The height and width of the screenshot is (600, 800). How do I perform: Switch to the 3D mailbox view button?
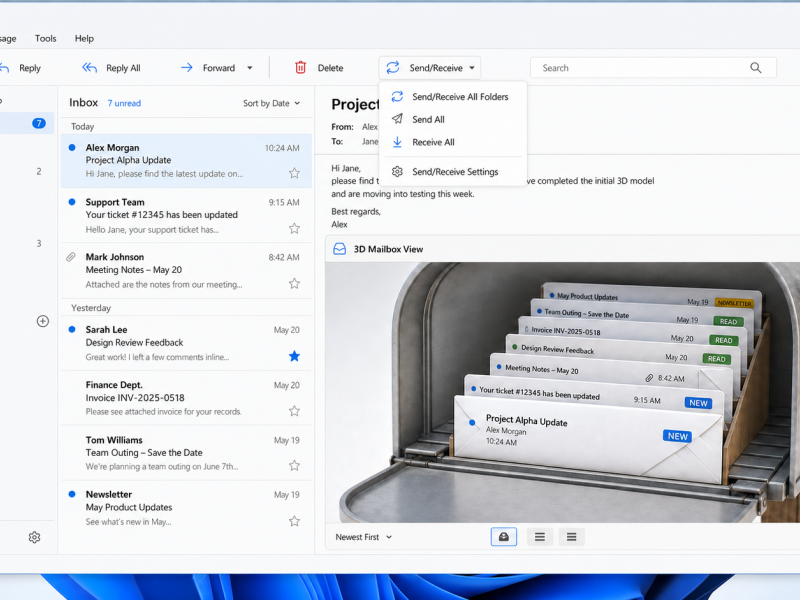[504, 537]
